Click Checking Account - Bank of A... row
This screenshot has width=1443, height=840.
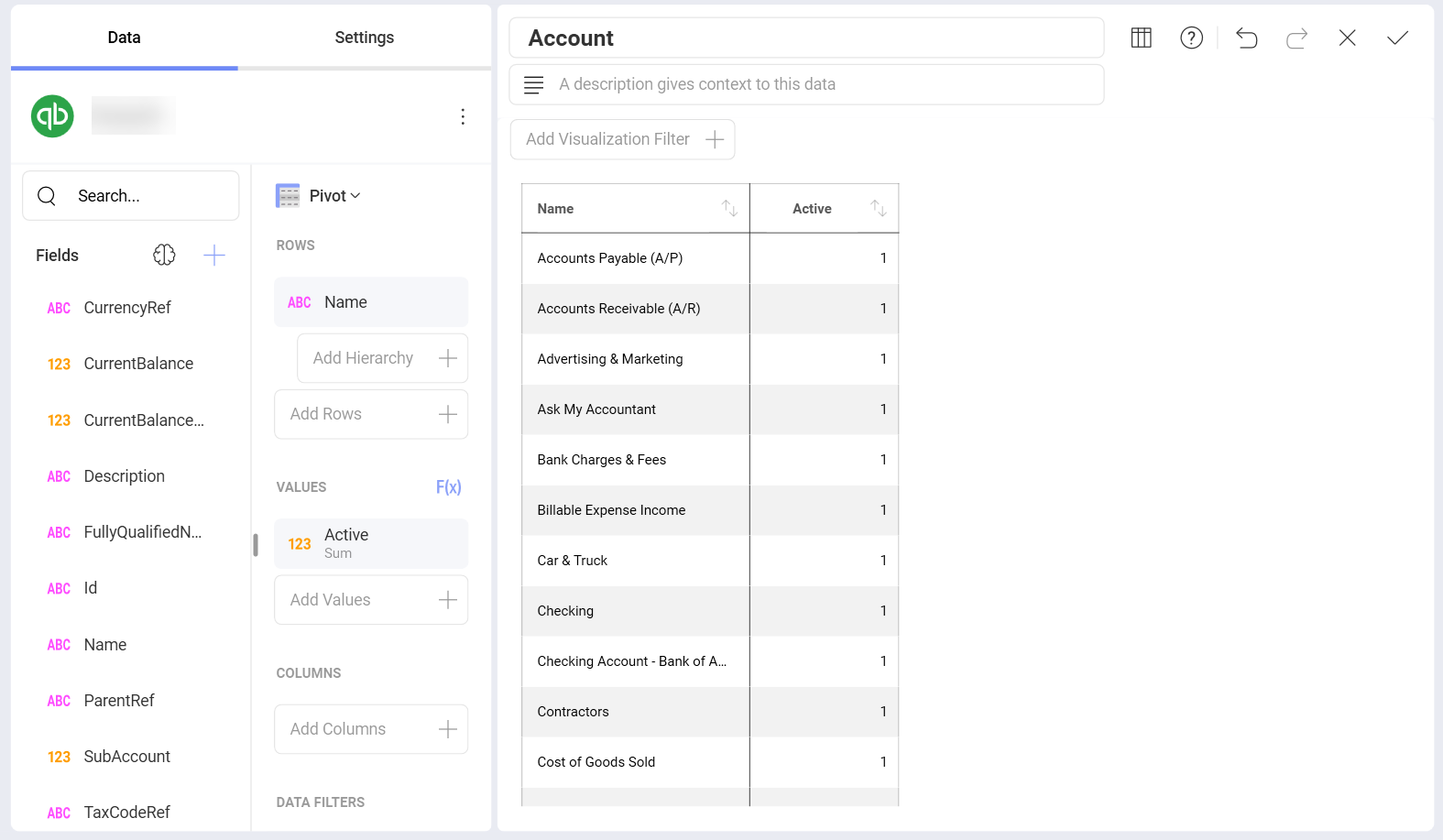[710, 661]
